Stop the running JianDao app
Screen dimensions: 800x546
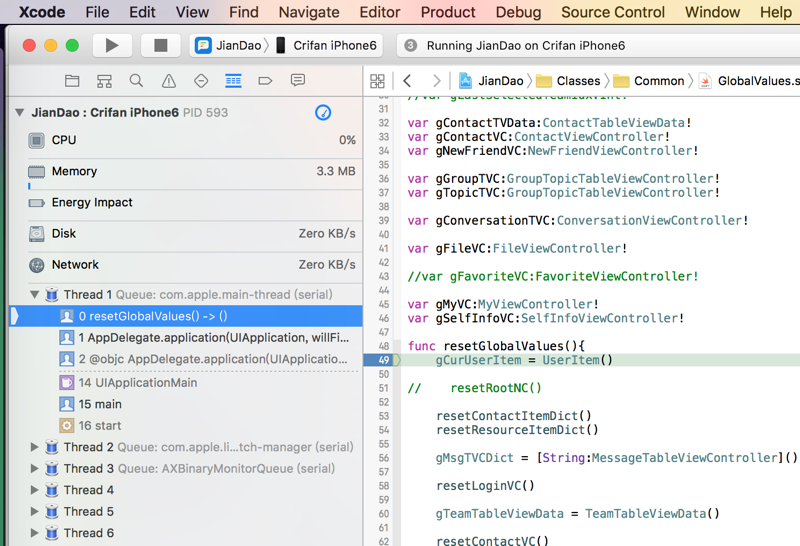[161, 45]
